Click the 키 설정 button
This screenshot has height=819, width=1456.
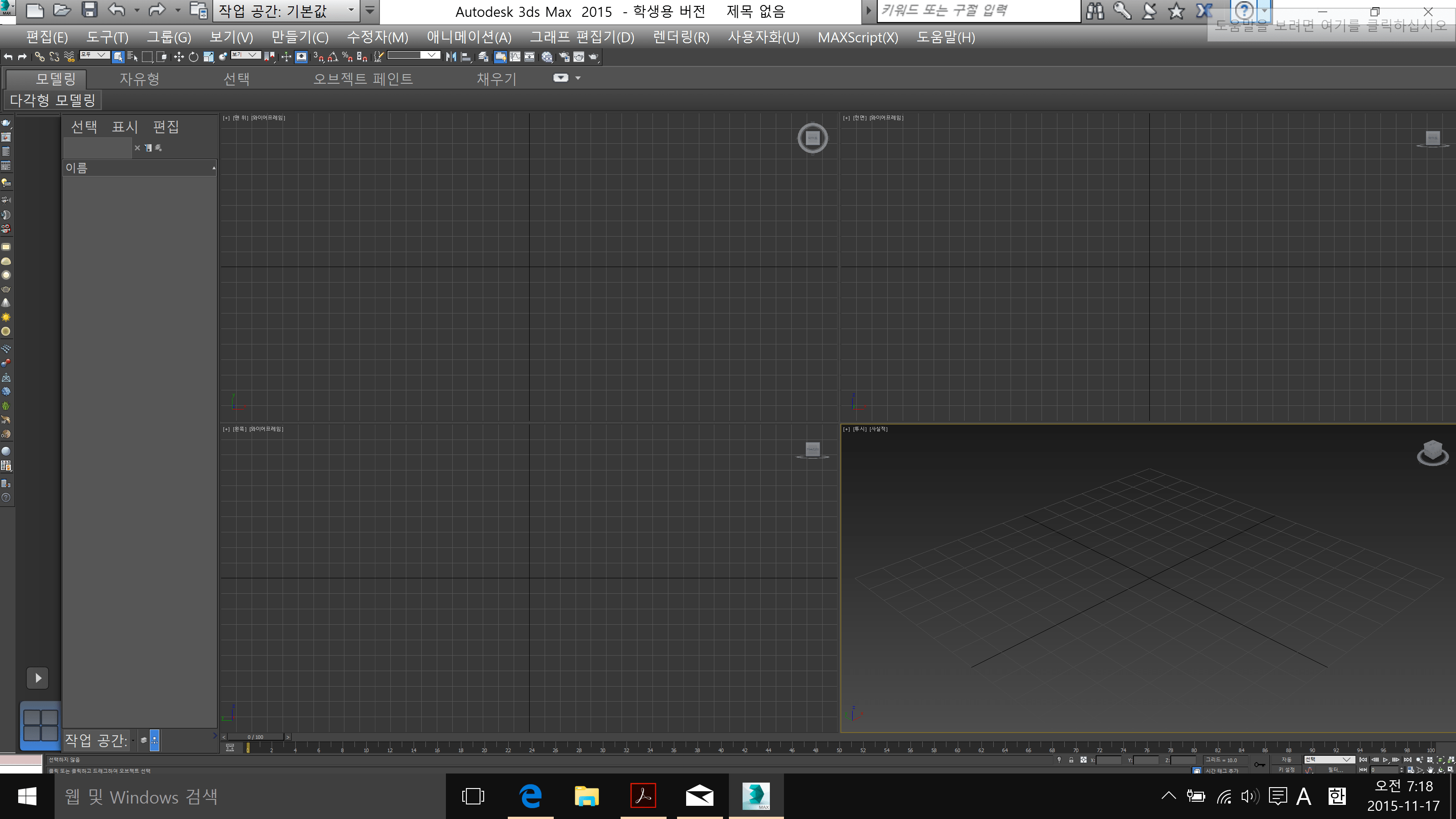click(1287, 770)
